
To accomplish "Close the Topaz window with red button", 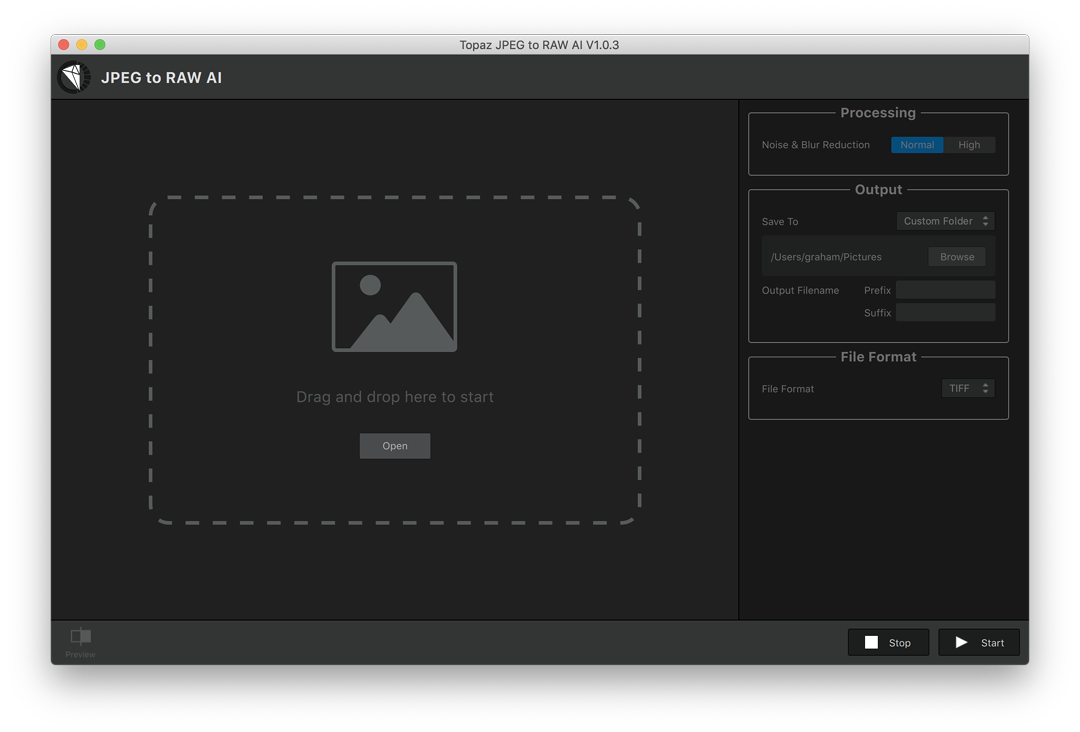I will (63, 45).
